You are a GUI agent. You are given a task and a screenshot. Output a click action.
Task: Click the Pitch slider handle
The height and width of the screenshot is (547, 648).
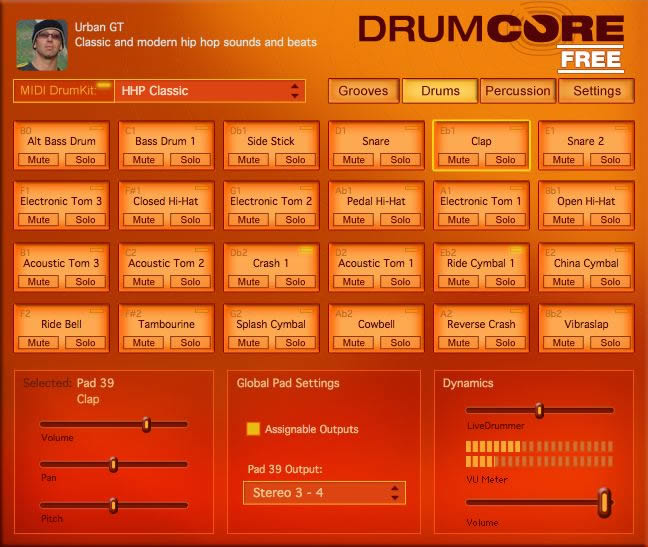113,505
